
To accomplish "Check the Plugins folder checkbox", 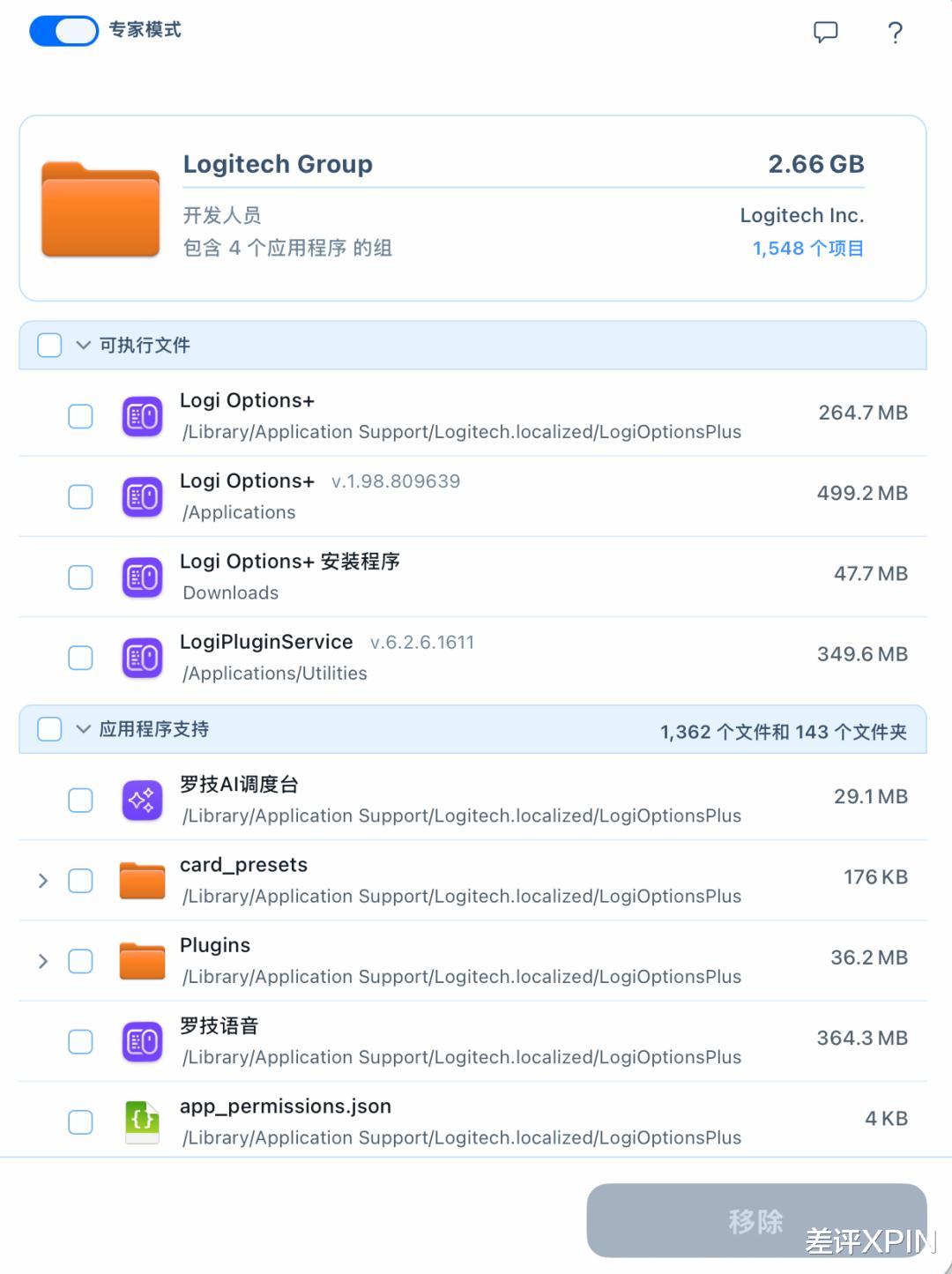I will click(80, 961).
